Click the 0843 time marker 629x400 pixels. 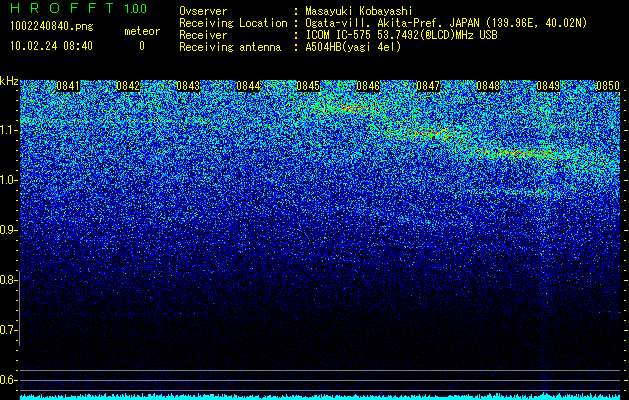pyautogui.click(x=188, y=86)
